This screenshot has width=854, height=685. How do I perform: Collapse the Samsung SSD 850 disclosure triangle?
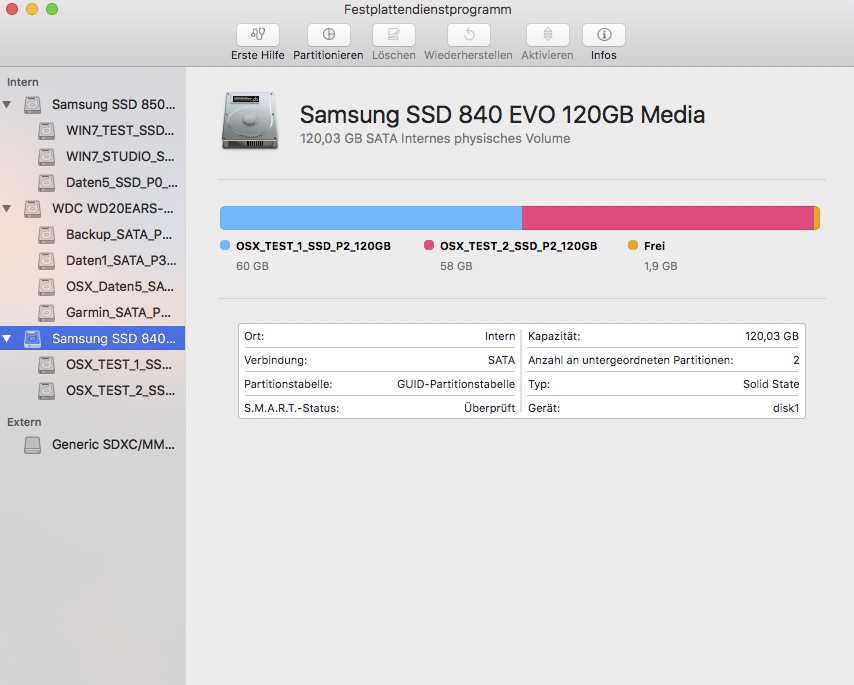7,105
